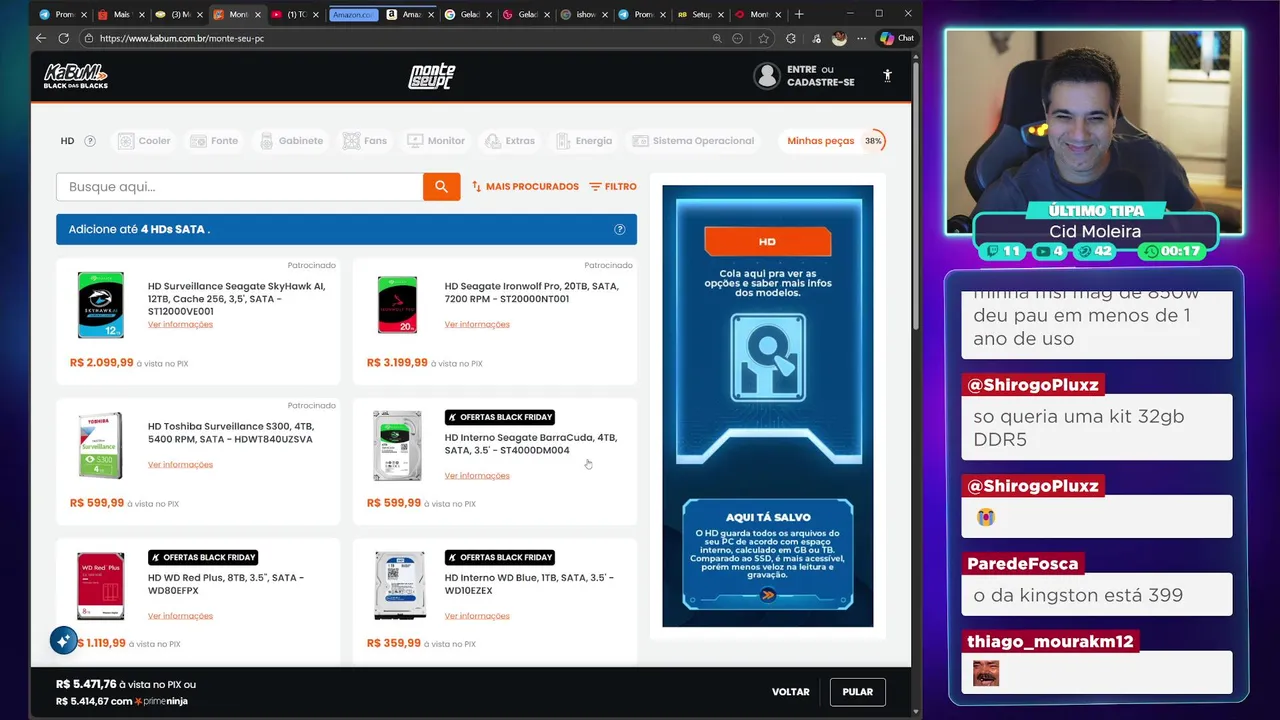Click the 'HD Surveillance Seagate SkyHawk AI' title
The width and height of the screenshot is (1280, 720).
(236, 298)
